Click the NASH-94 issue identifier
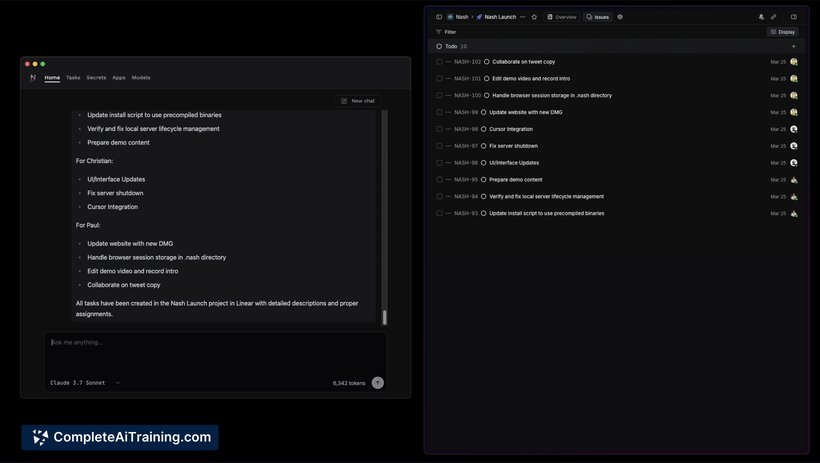Image resolution: width=820 pixels, height=463 pixels. click(466, 196)
